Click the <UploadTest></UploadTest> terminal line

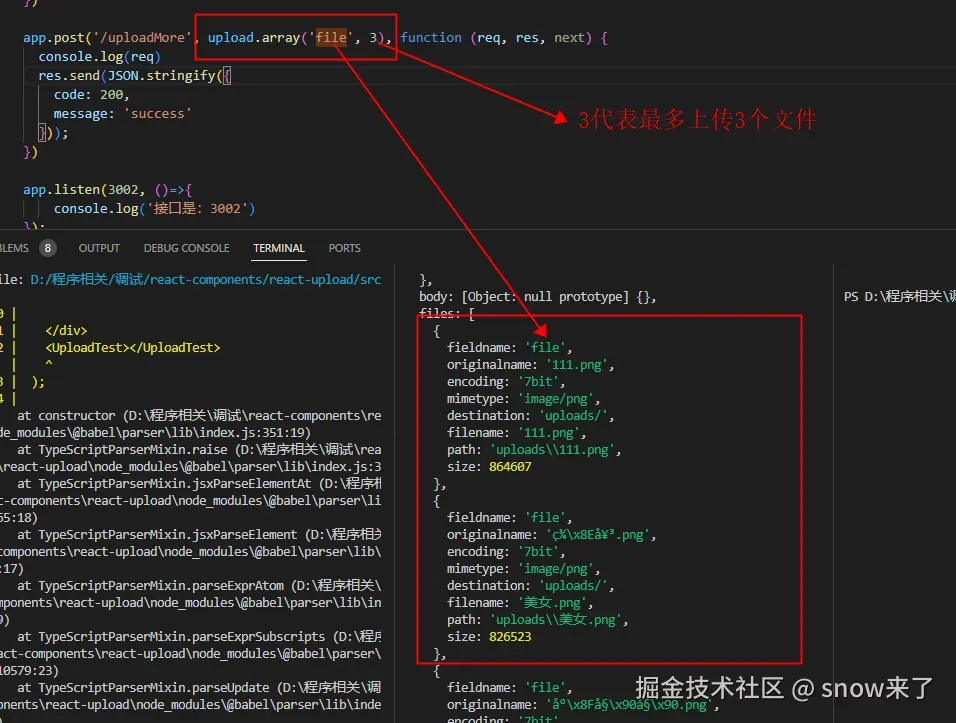pos(133,347)
